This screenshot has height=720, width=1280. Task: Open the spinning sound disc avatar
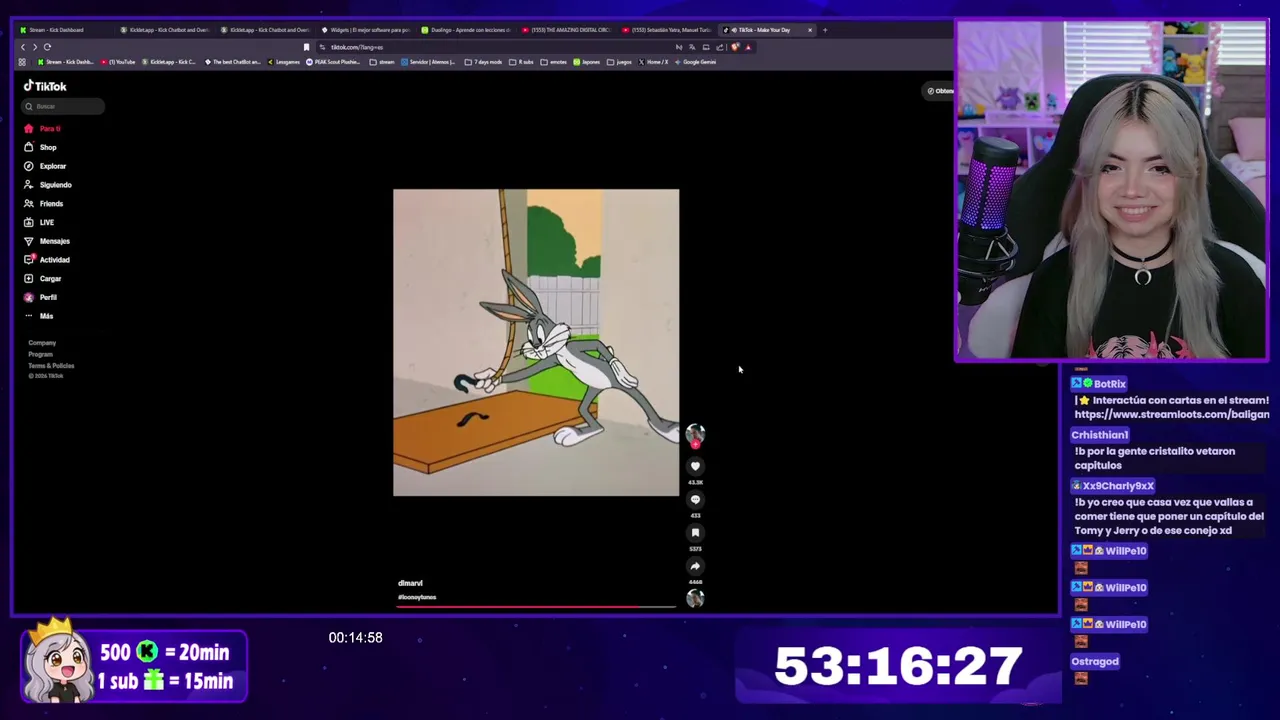695,598
